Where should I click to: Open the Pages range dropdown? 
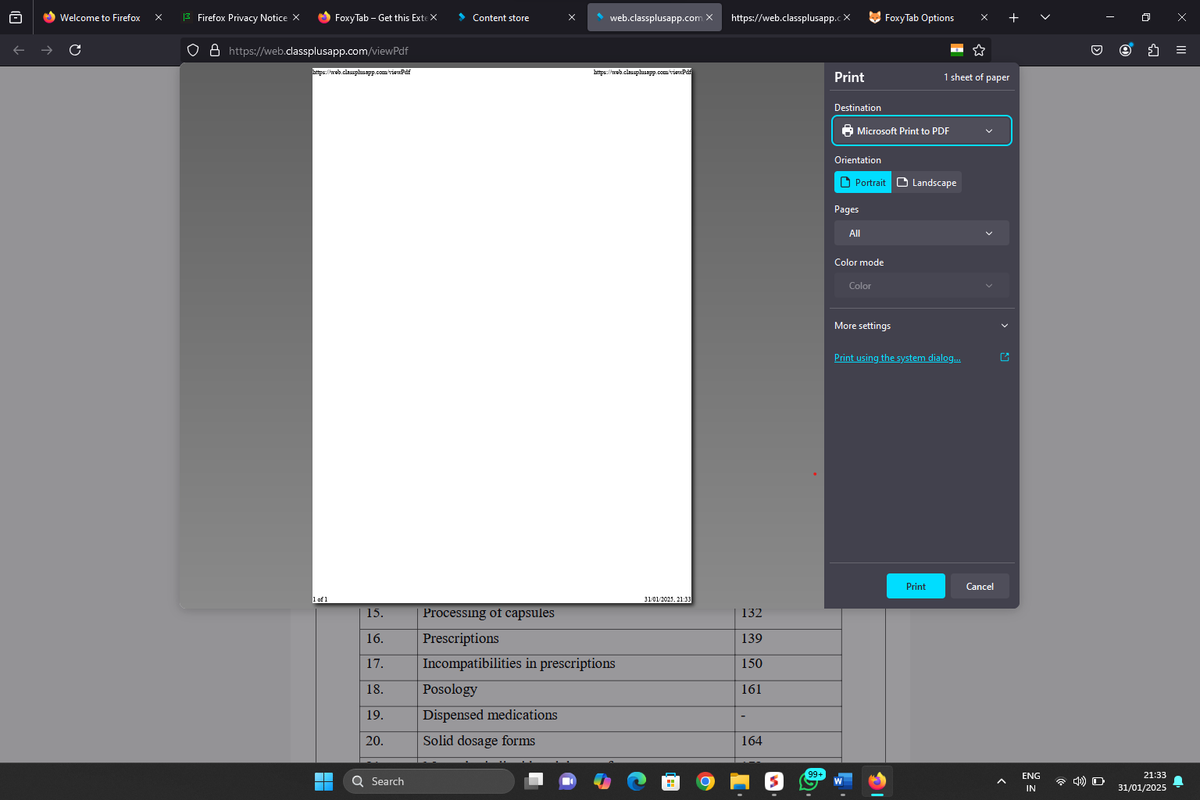(922, 233)
